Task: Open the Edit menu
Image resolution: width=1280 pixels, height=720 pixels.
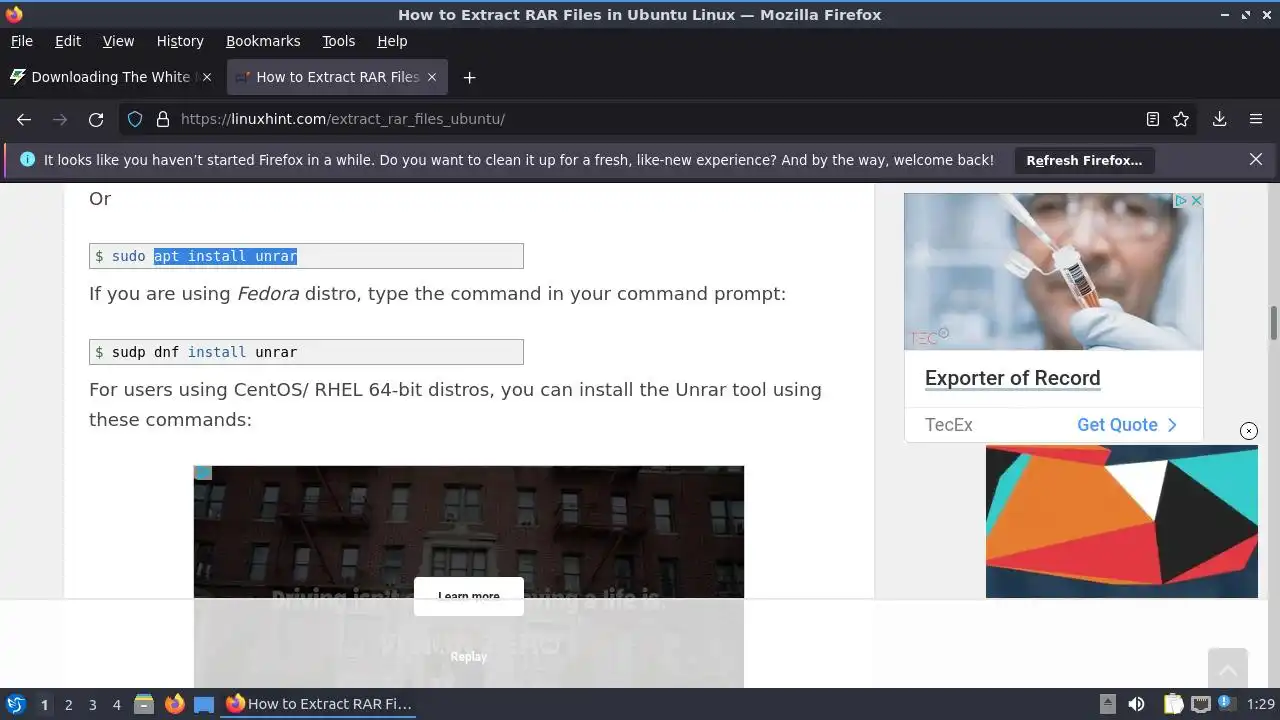Action: coord(68,41)
